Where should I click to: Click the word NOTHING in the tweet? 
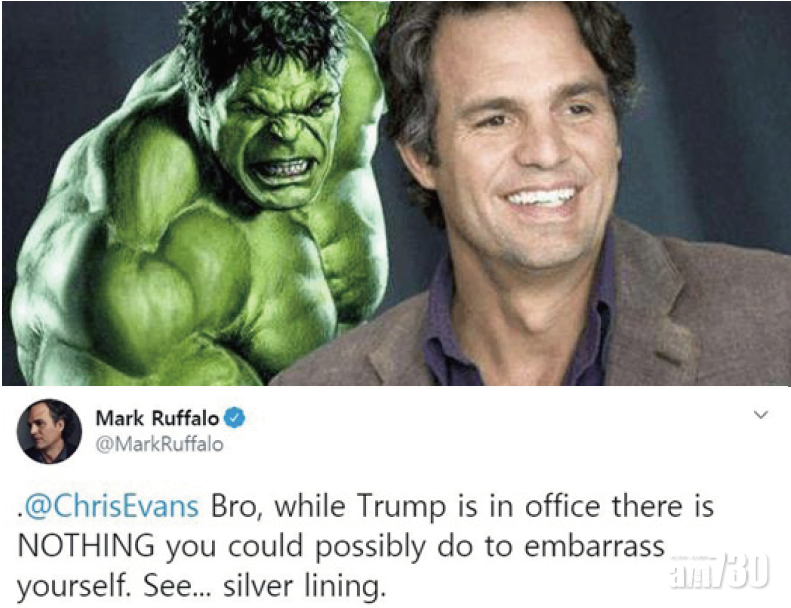click(x=86, y=546)
